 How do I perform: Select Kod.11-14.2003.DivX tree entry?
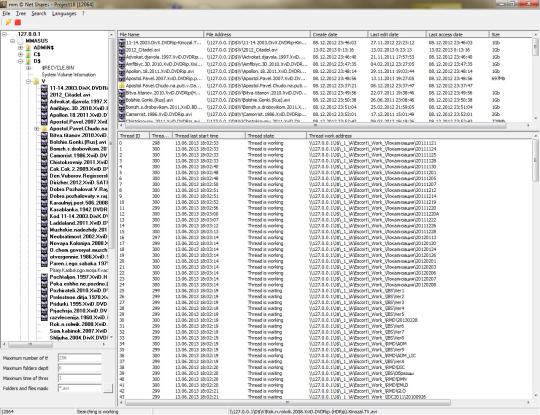point(79,216)
